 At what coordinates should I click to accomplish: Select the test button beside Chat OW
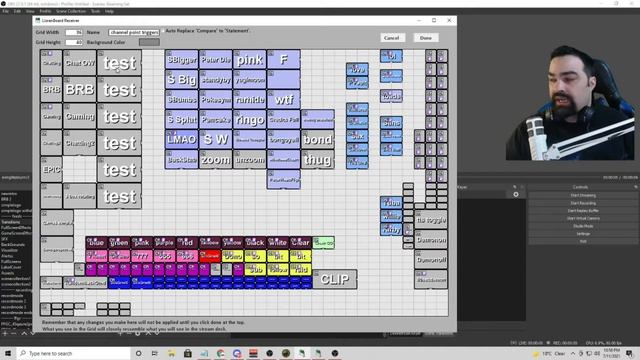(x=119, y=63)
